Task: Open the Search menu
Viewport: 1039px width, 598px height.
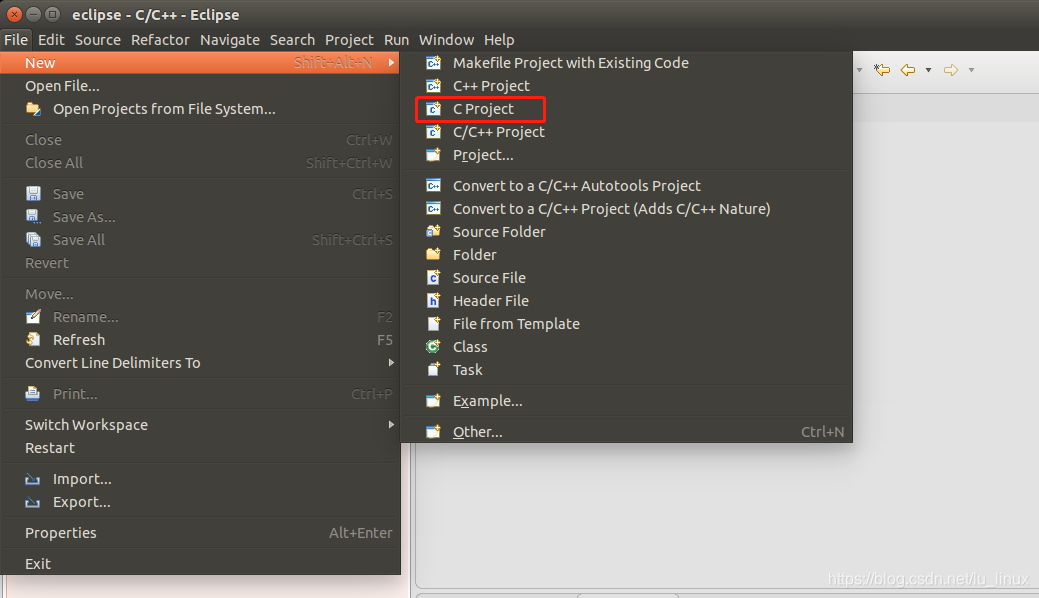Action: [292, 40]
